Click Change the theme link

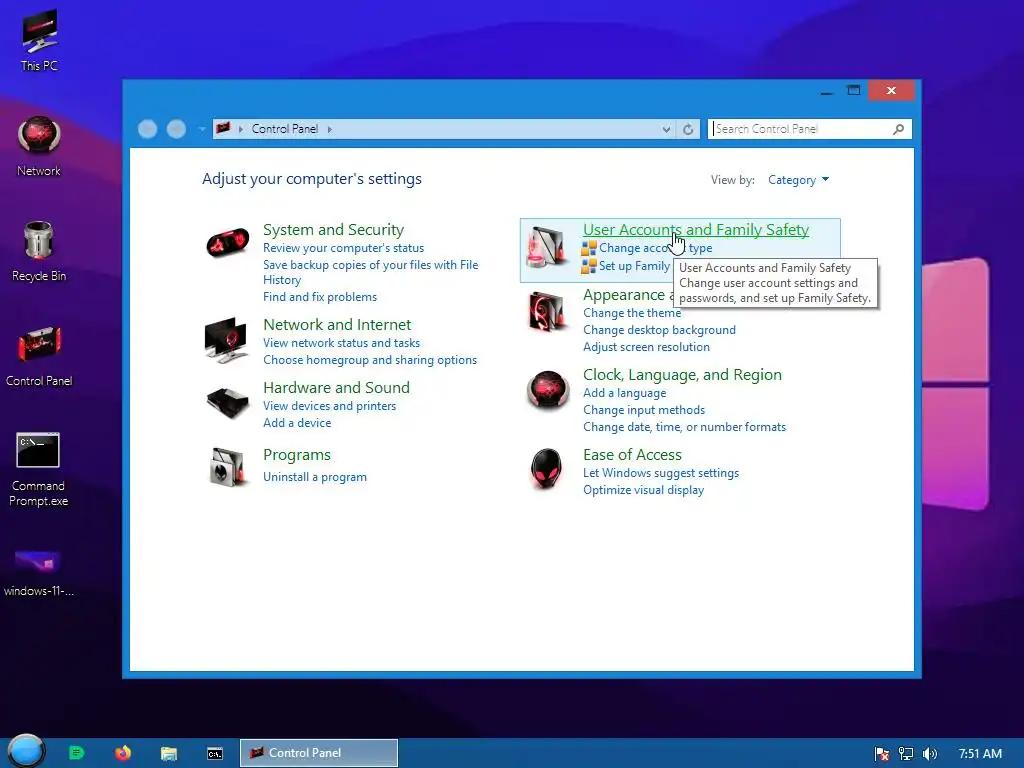632,313
